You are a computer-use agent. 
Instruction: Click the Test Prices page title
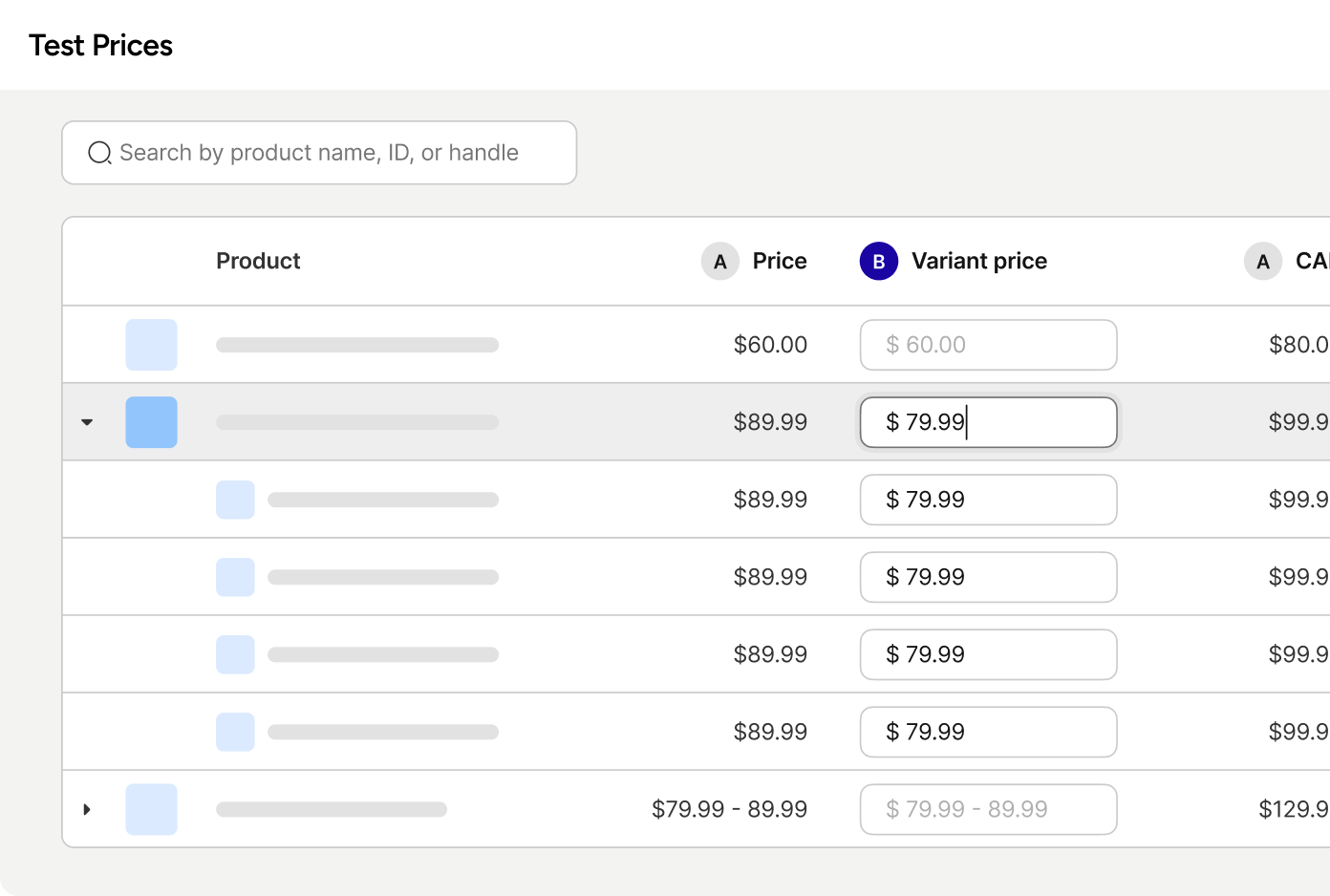tap(100, 46)
